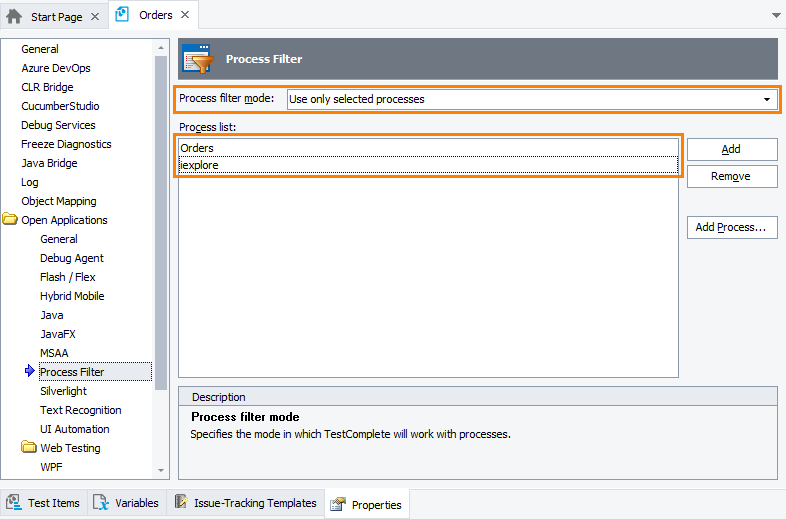Select WPF option

click(x=51, y=467)
